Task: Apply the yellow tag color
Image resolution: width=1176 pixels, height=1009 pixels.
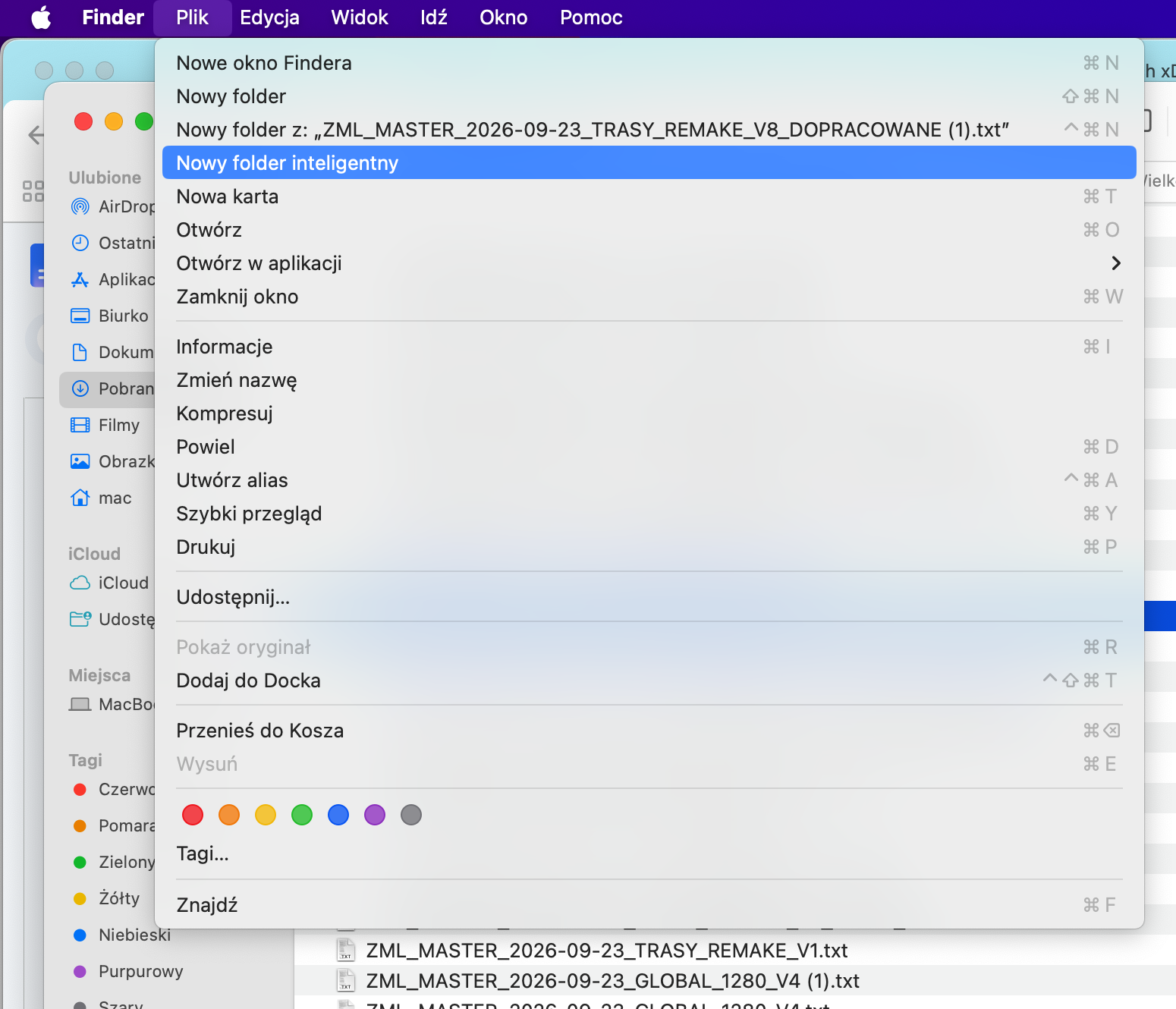Action: pyautogui.click(x=266, y=815)
